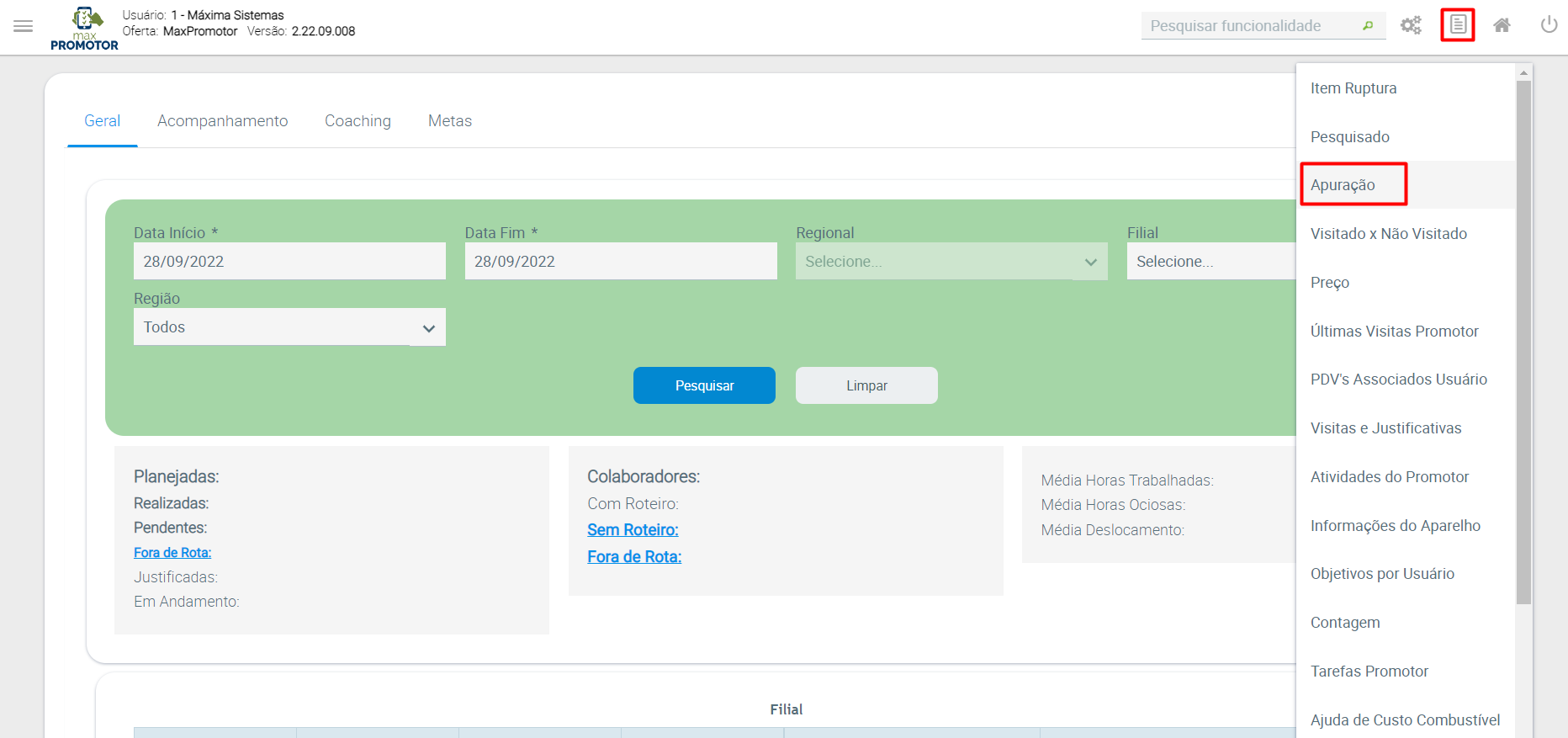Image resolution: width=1568 pixels, height=738 pixels.
Task: Click the Pesquisar button
Action: (704, 385)
